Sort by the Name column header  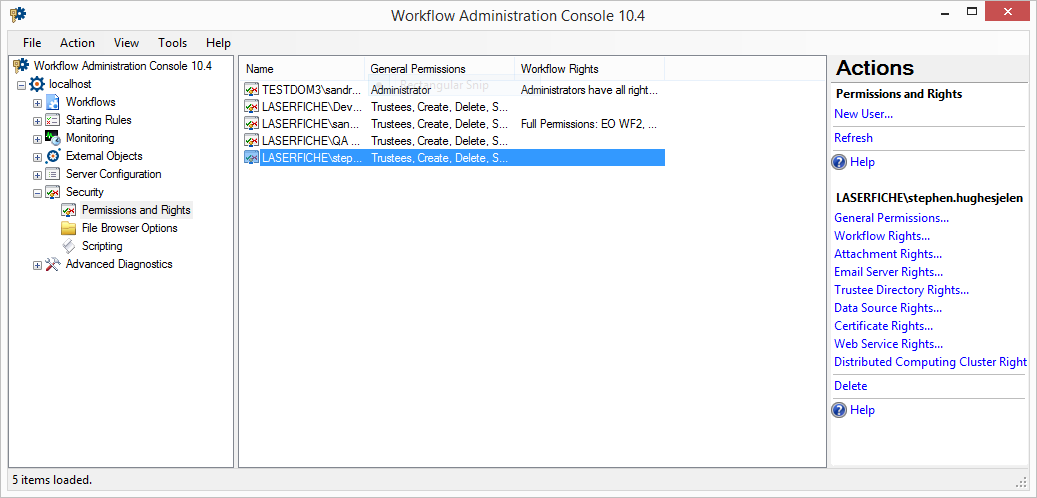click(x=302, y=69)
